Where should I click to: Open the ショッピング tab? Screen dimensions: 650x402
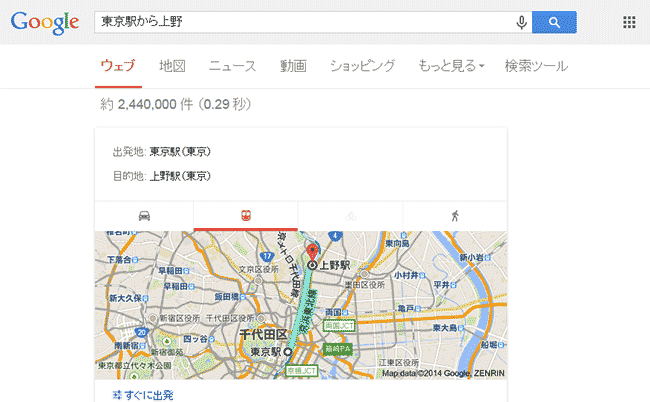pyautogui.click(x=362, y=66)
